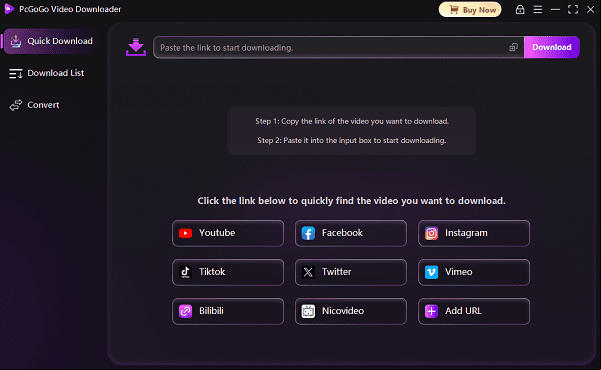Click the lock register icon in title bar

point(520,10)
